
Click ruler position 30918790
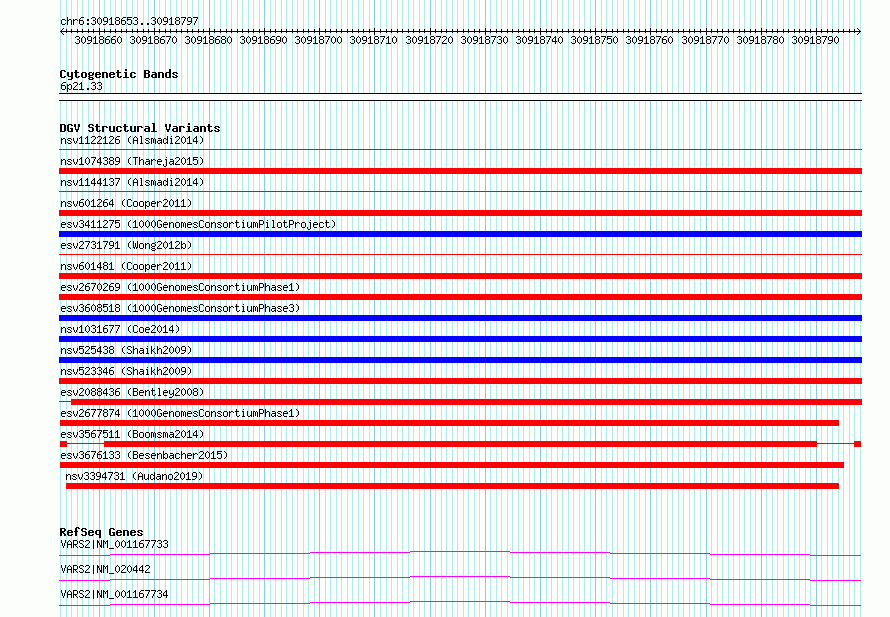click(x=815, y=40)
